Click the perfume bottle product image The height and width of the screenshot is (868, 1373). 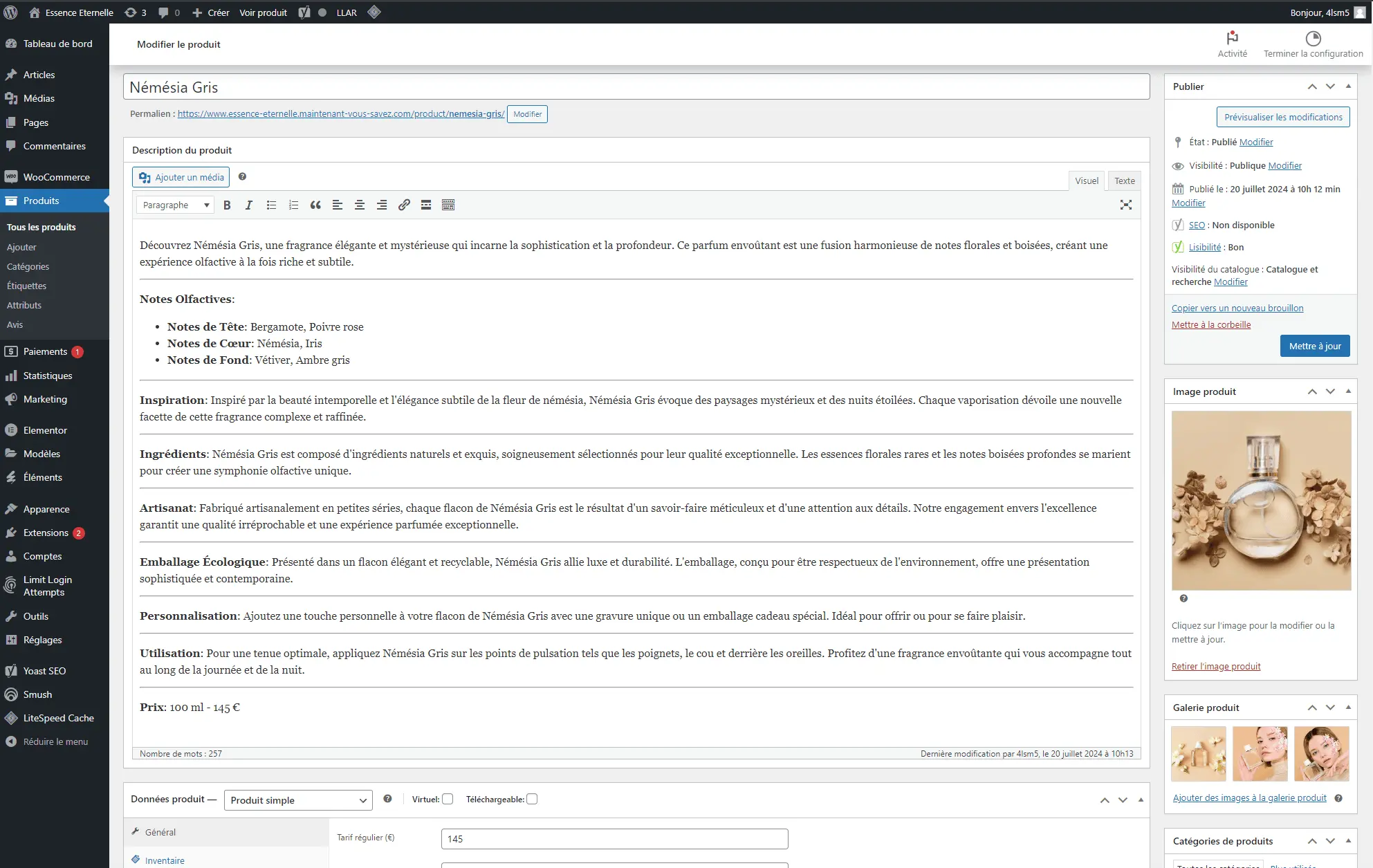tap(1261, 501)
